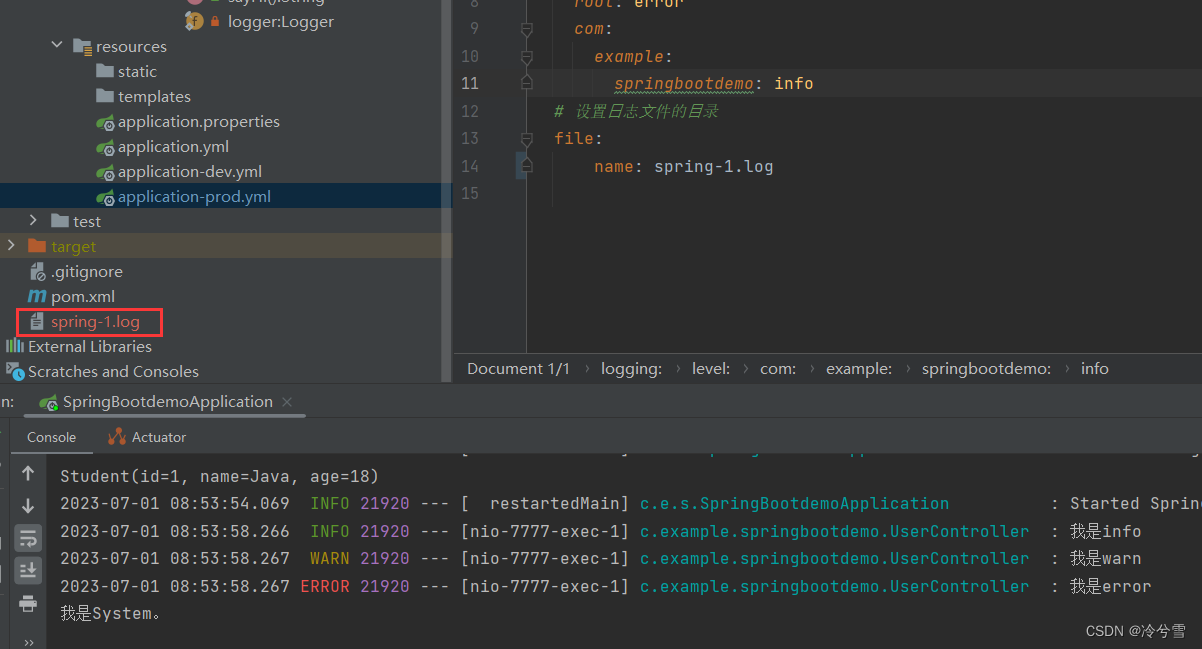
Task: Fold the file: block at line 13
Action: pos(526,139)
